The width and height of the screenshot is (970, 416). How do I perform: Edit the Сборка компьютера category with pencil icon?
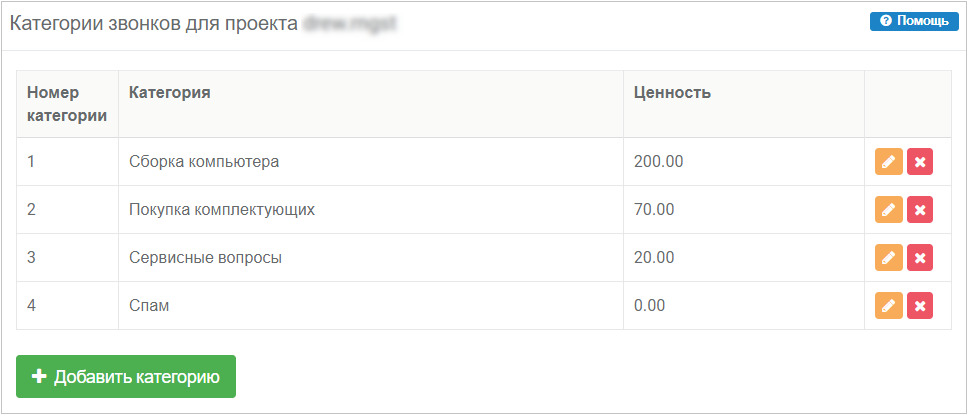(x=889, y=162)
